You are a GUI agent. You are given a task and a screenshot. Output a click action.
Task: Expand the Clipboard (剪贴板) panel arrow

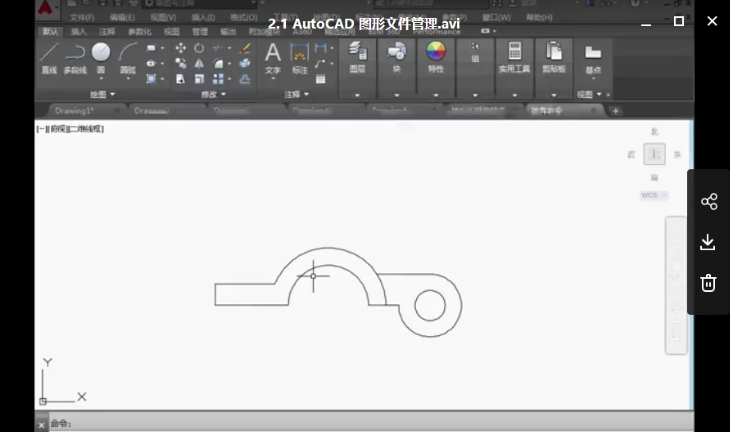pyautogui.click(x=554, y=95)
